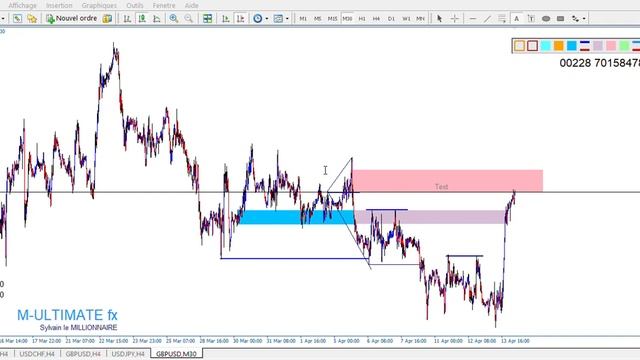
Task: Open the Fenetre menu
Action: click(x=164, y=5)
